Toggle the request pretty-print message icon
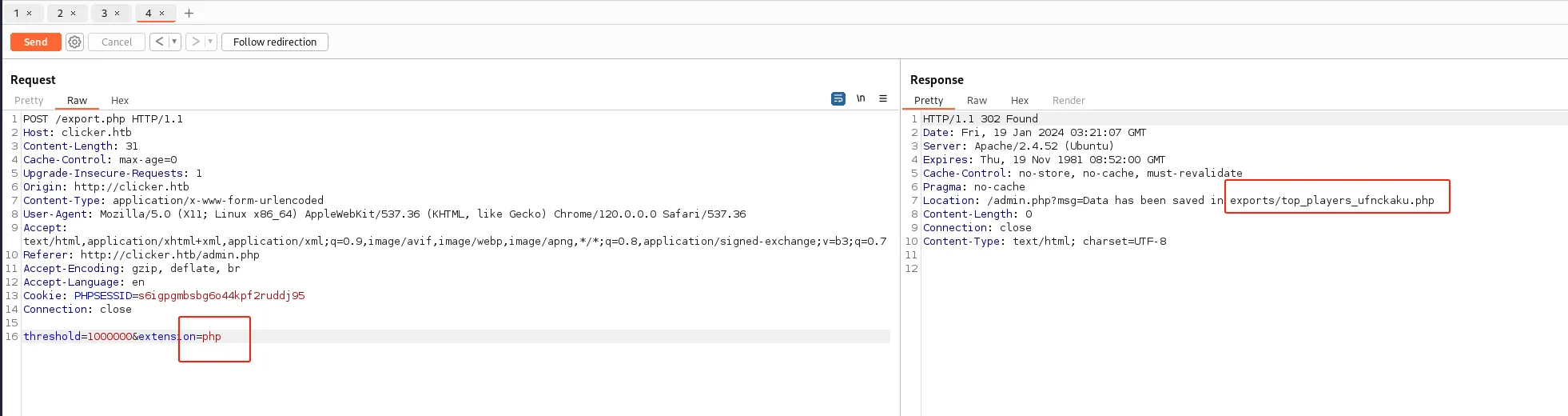The width and height of the screenshot is (1568, 416). click(838, 98)
